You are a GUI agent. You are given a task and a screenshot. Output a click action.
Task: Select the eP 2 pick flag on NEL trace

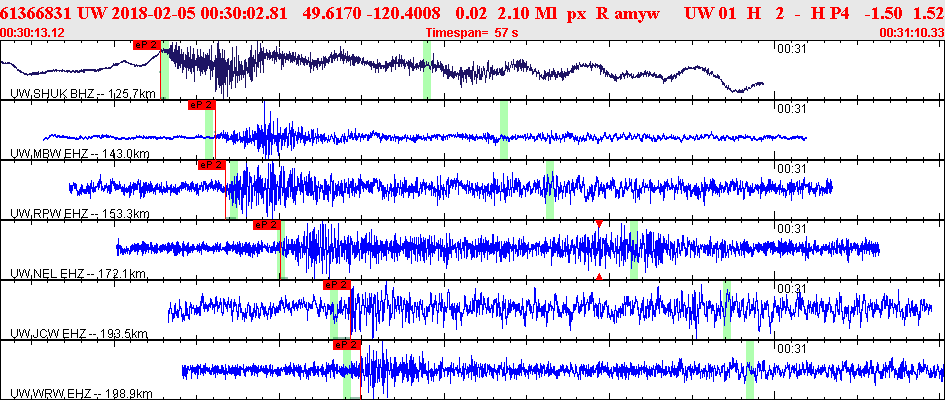pos(267,225)
